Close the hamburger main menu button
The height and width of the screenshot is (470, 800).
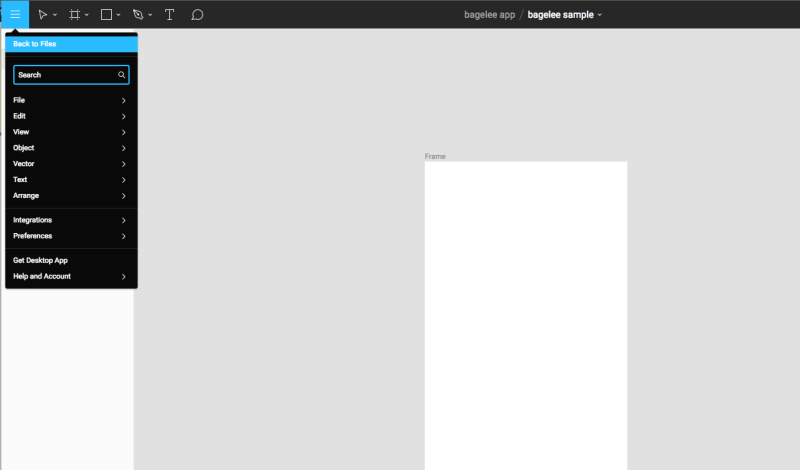pyautogui.click(x=15, y=14)
